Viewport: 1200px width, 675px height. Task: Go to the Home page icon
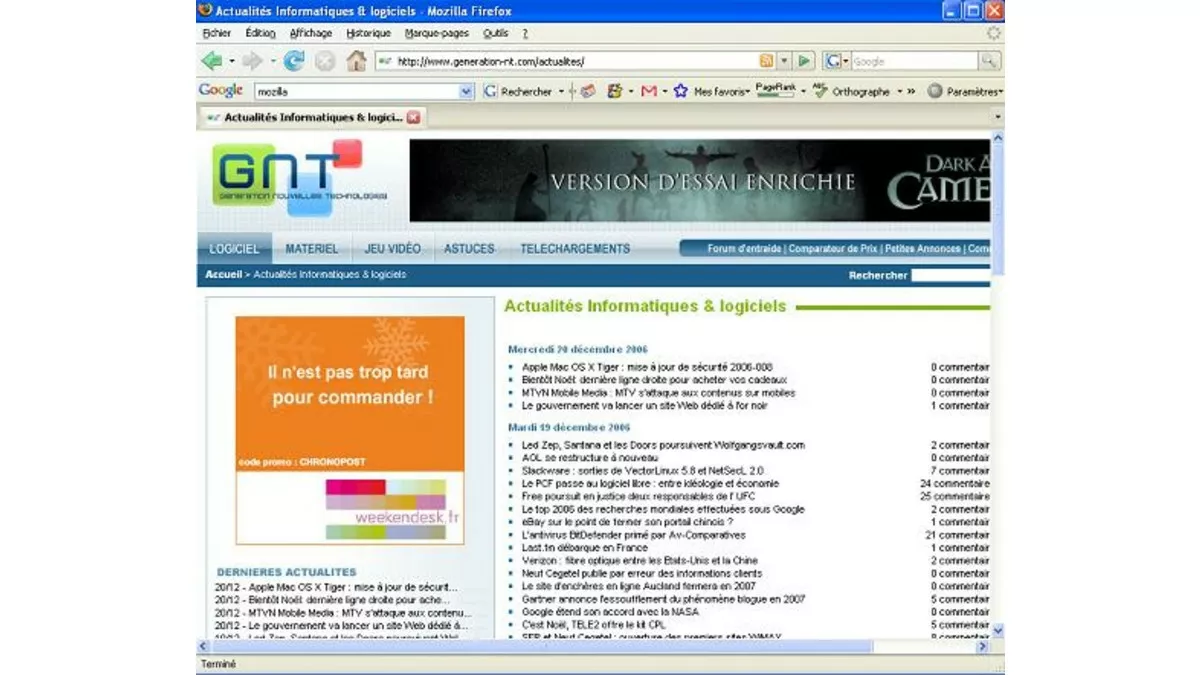pyautogui.click(x=356, y=61)
